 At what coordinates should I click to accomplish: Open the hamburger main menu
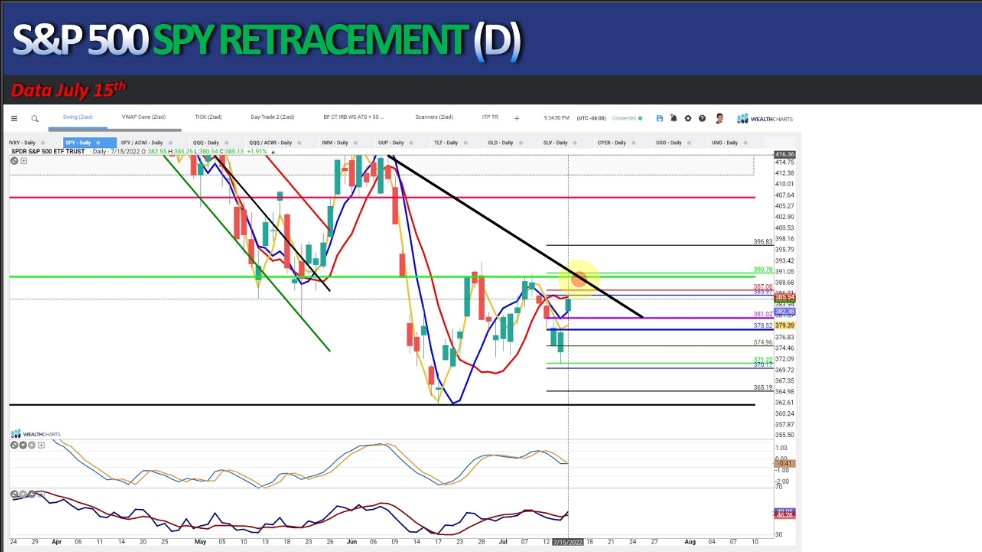coord(14,118)
